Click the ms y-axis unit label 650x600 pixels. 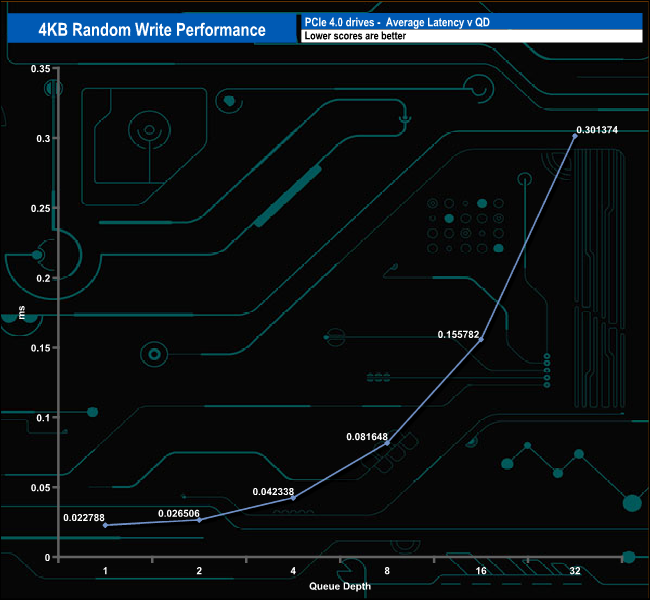(22, 312)
